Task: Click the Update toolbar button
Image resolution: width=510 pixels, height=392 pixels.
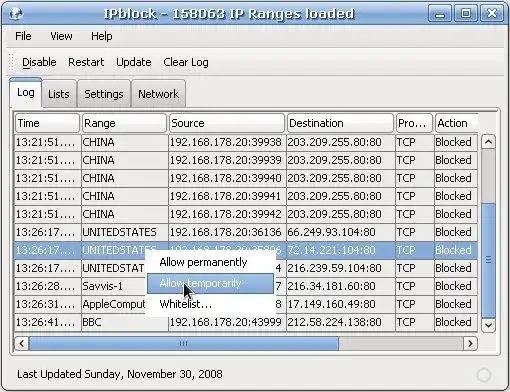Action: [x=134, y=62]
